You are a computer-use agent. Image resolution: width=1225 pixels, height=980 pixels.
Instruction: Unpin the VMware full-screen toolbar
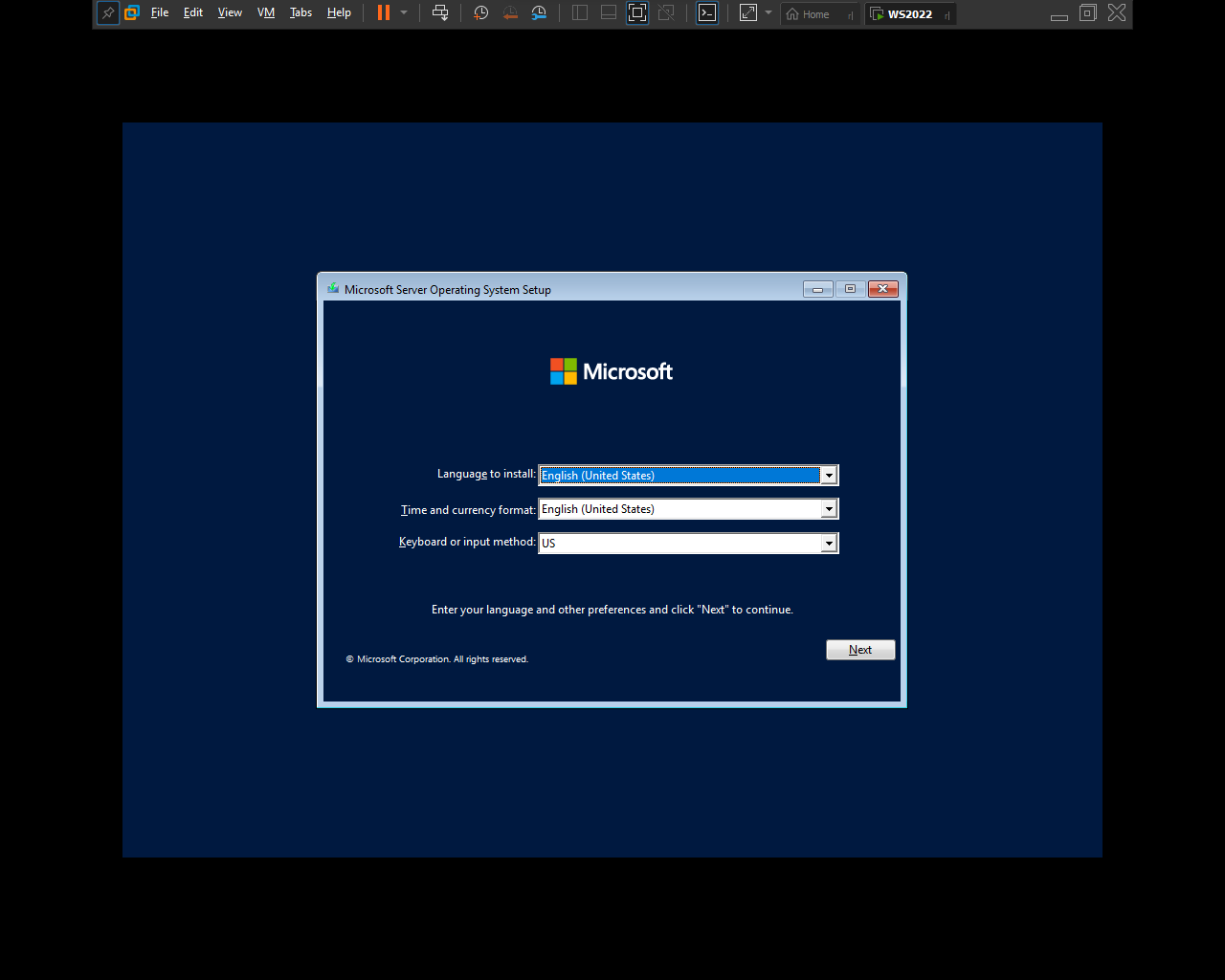108,13
